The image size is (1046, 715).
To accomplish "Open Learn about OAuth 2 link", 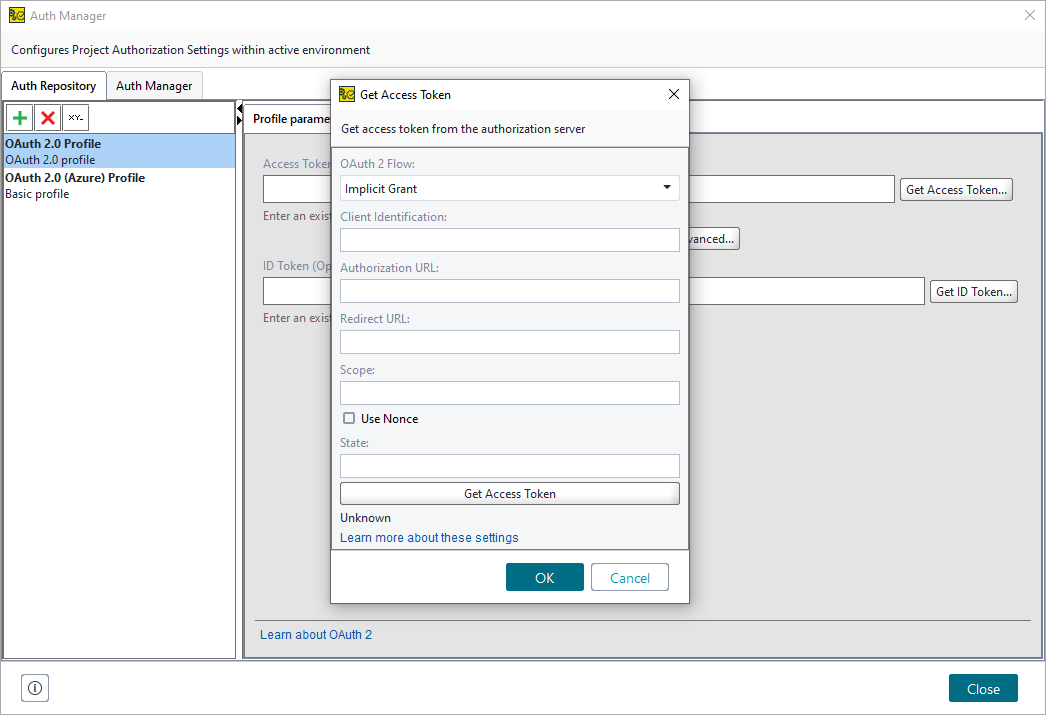I will (x=315, y=634).
